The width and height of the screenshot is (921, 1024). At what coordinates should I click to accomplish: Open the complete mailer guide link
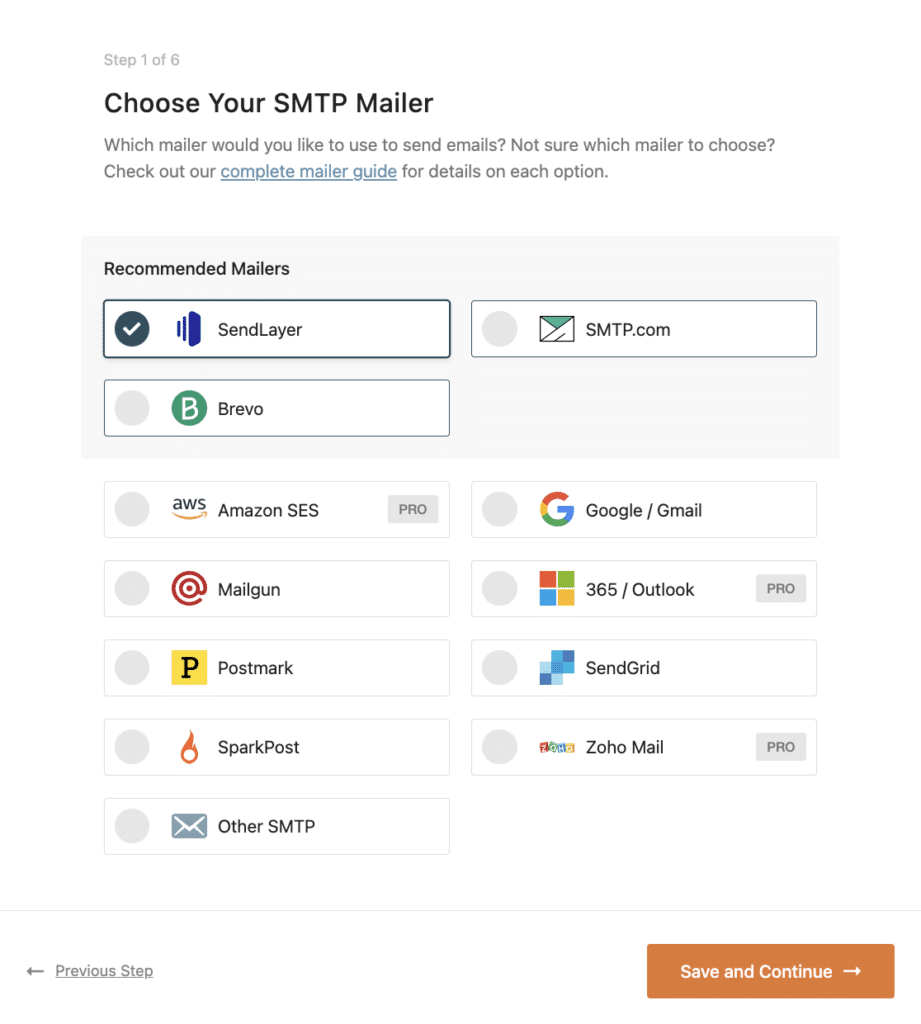(308, 171)
